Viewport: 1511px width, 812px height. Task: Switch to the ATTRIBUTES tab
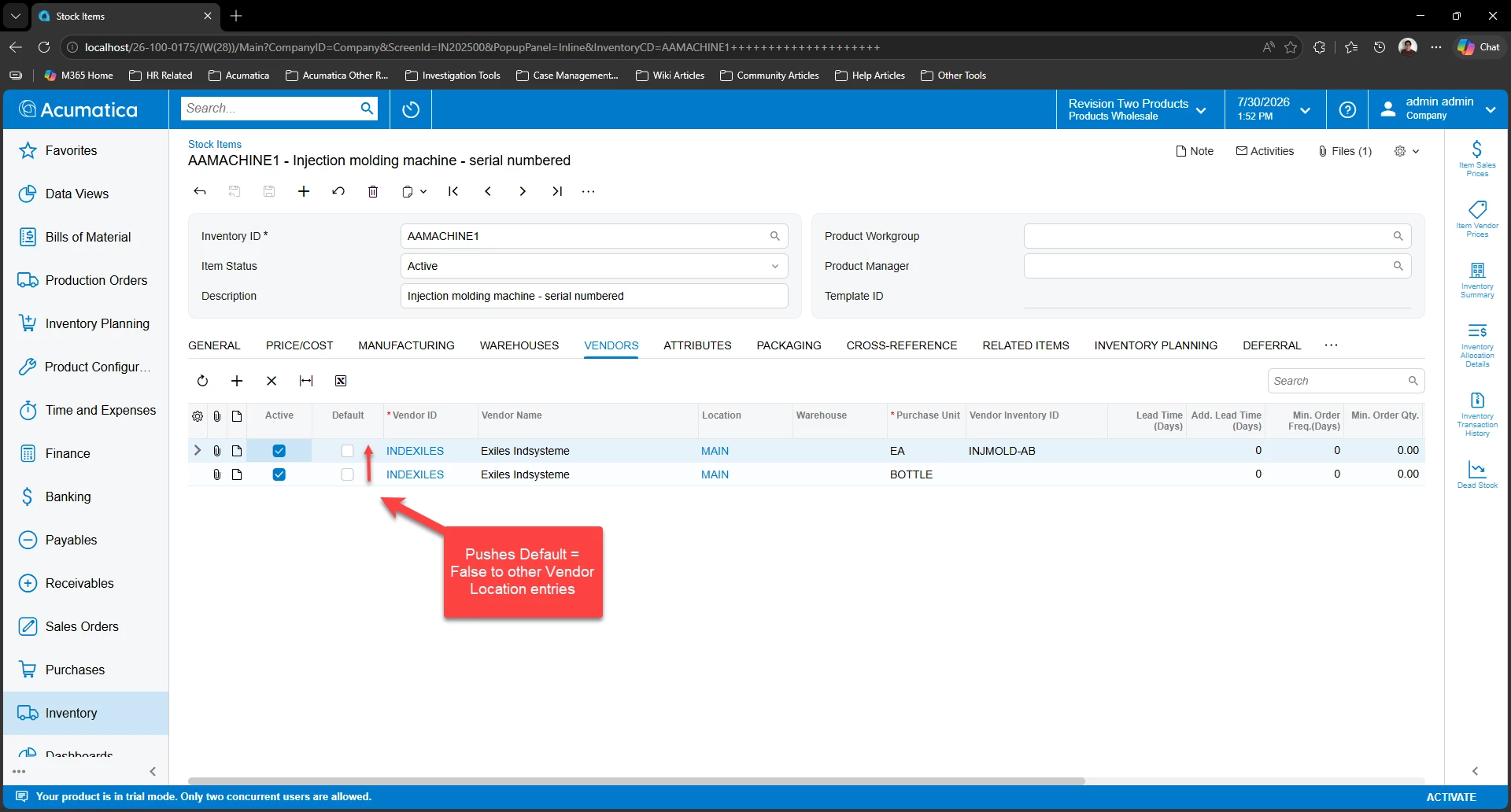[x=697, y=345]
